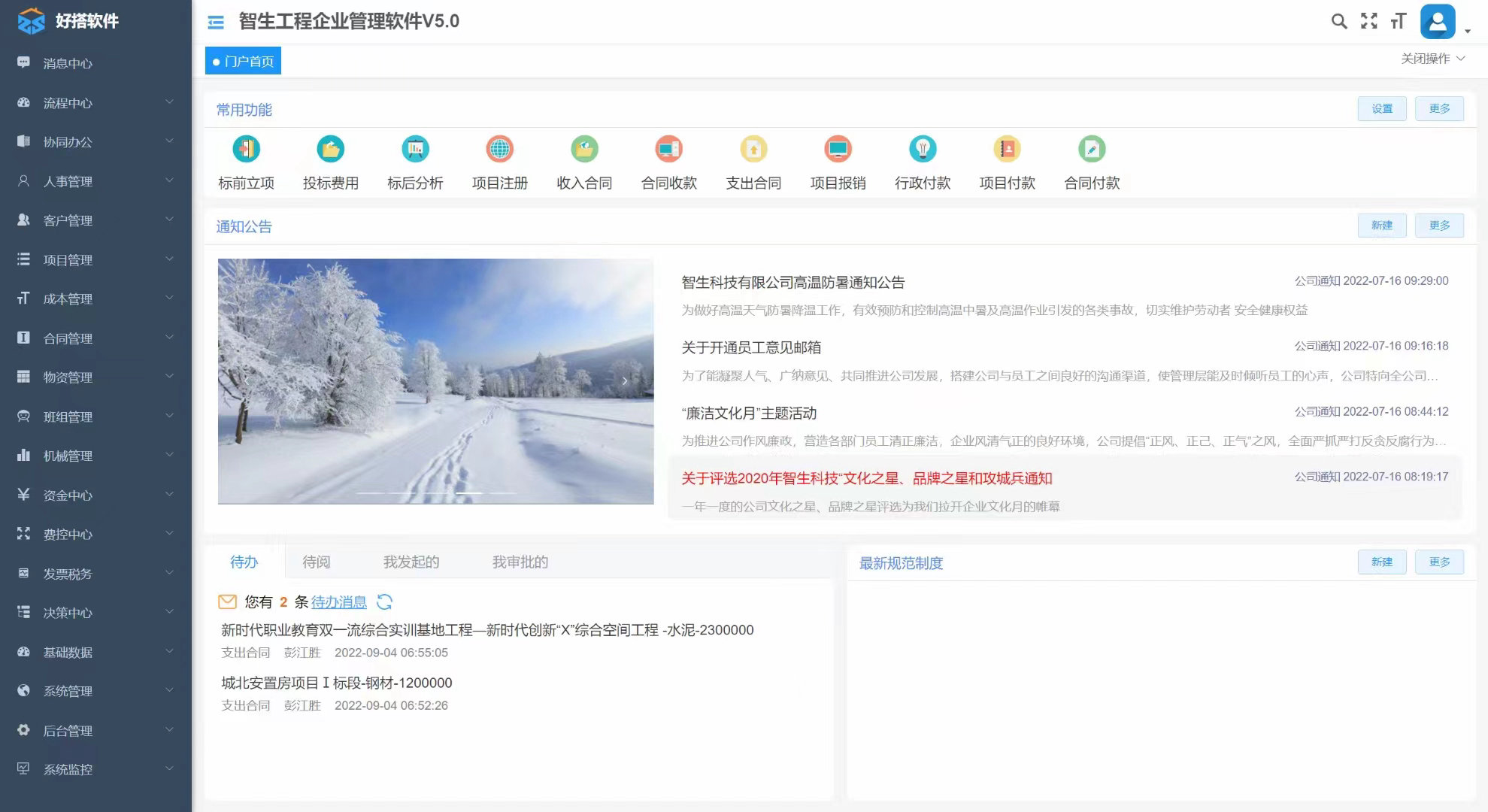The height and width of the screenshot is (812, 1488).
Task: Expand 合同管理 sidebar menu
Action: point(95,338)
